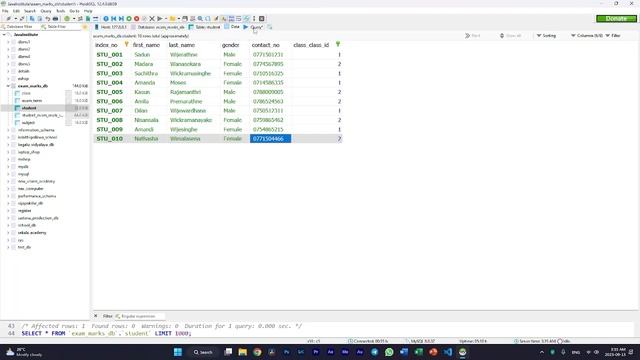Cancel editing with the black X icon
Image resolution: width=640 pixels, height=360 pixels.
point(152,19)
